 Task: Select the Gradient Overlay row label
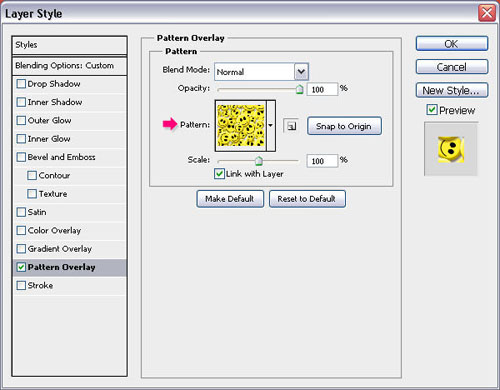pos(60,249)
